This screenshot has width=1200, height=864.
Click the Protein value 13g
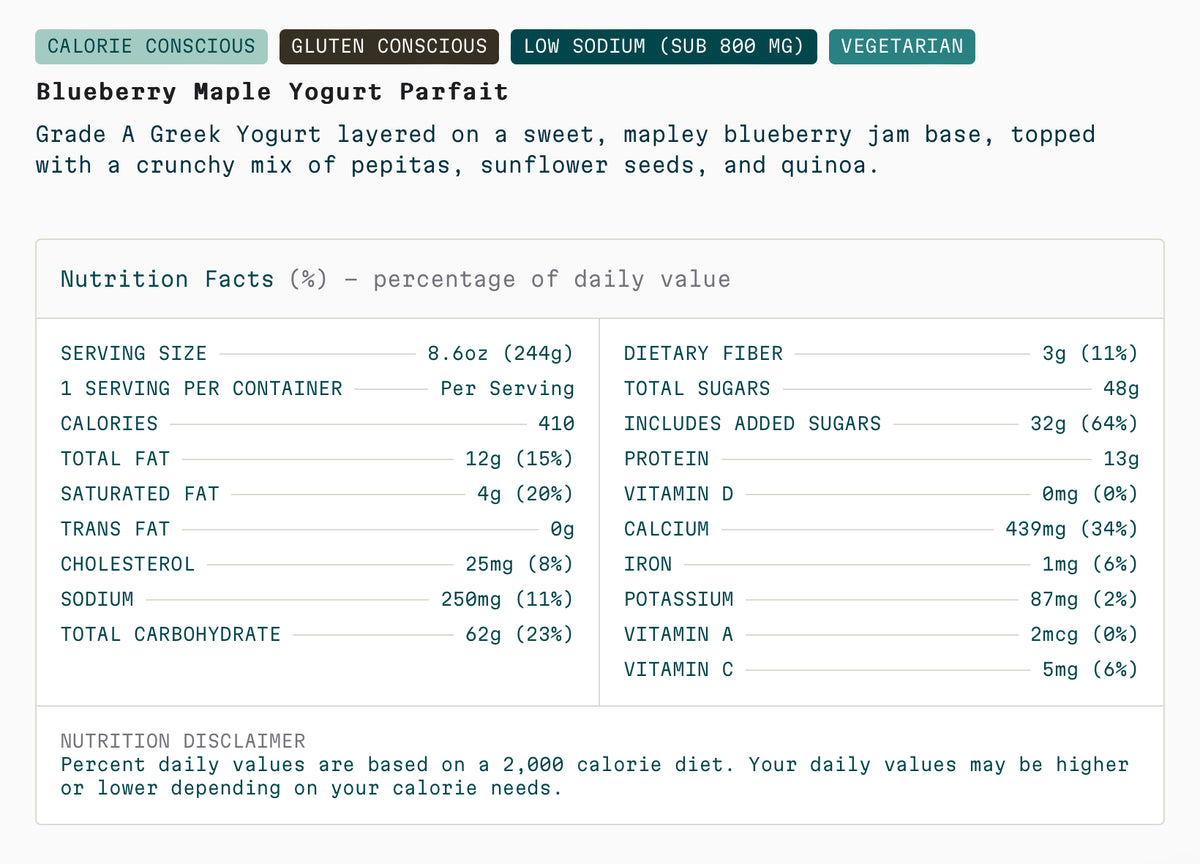coord(1121,458)
